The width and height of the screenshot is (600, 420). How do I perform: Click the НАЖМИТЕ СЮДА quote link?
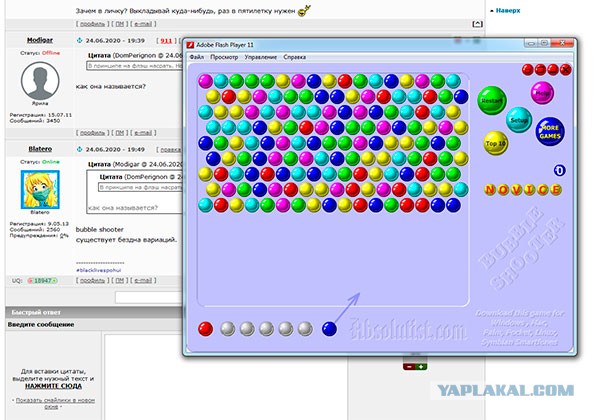tap(53, 386)
